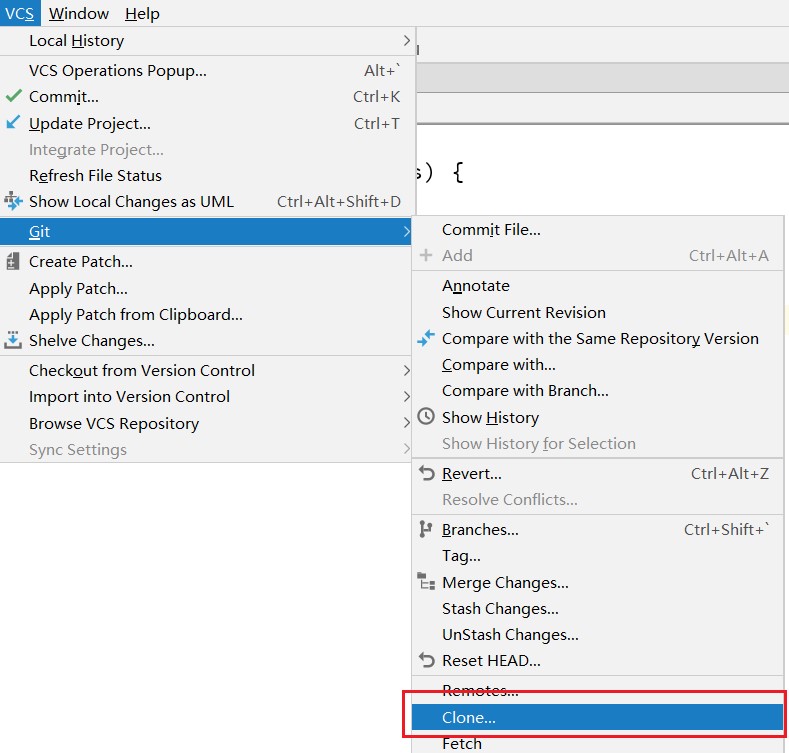This screenshot has height=753, width=789.
Task: Click the green checkmark Commit icon
Action: click(14, 96)
